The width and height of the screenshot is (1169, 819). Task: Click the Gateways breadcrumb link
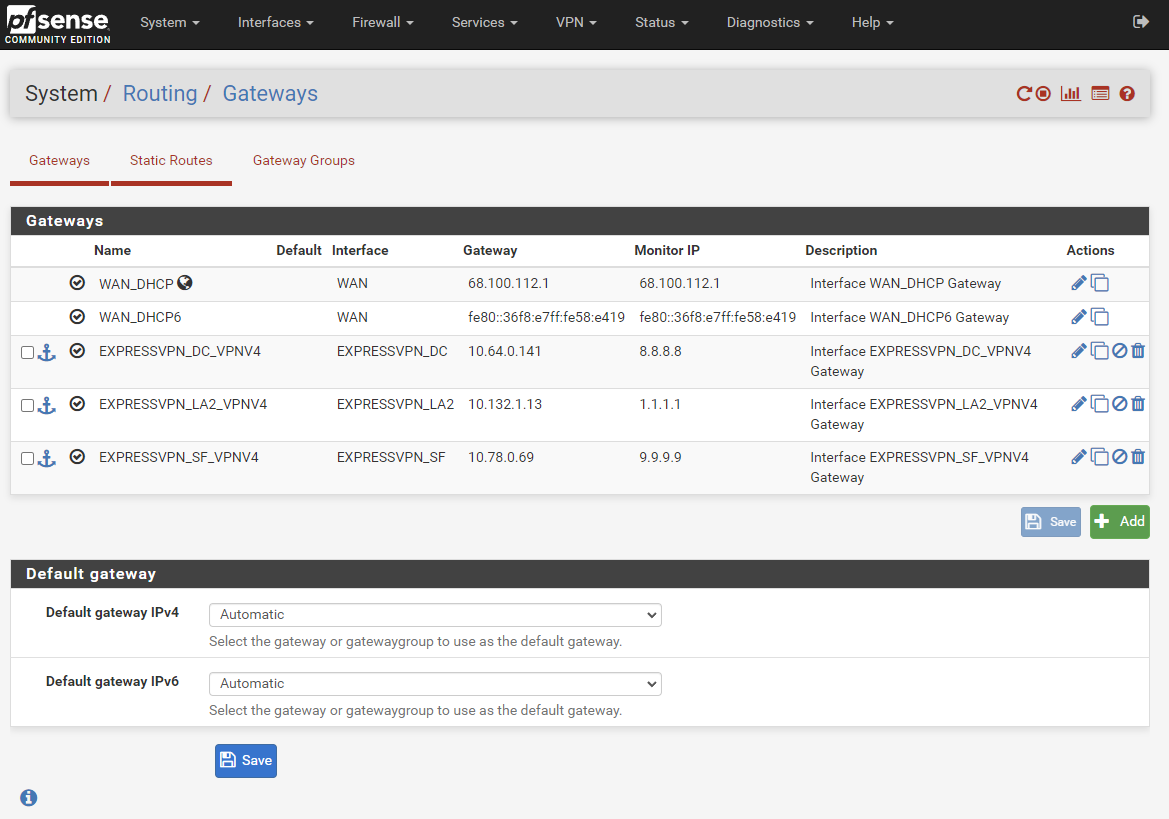pos(270,94)
